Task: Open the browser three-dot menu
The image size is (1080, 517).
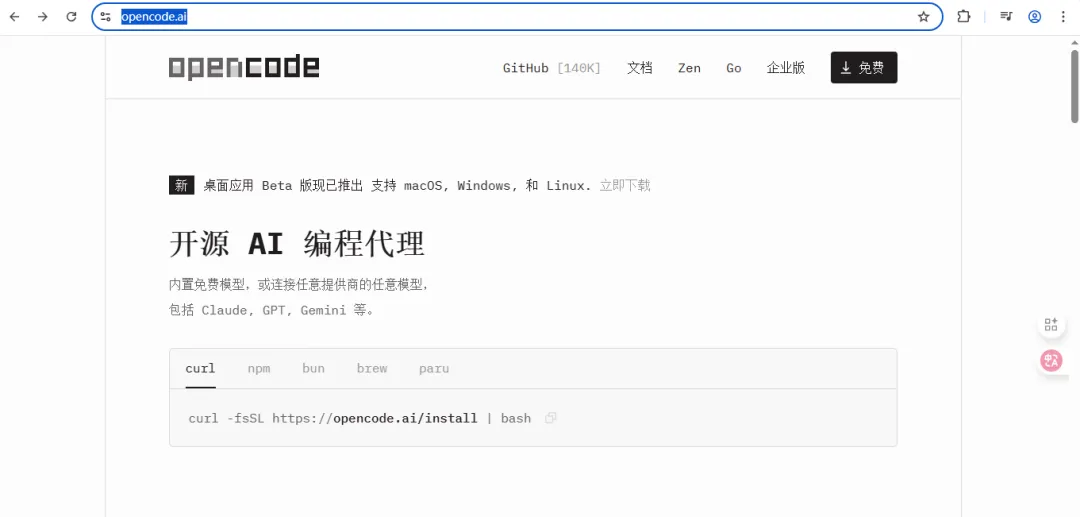Action: (1063, 17)
